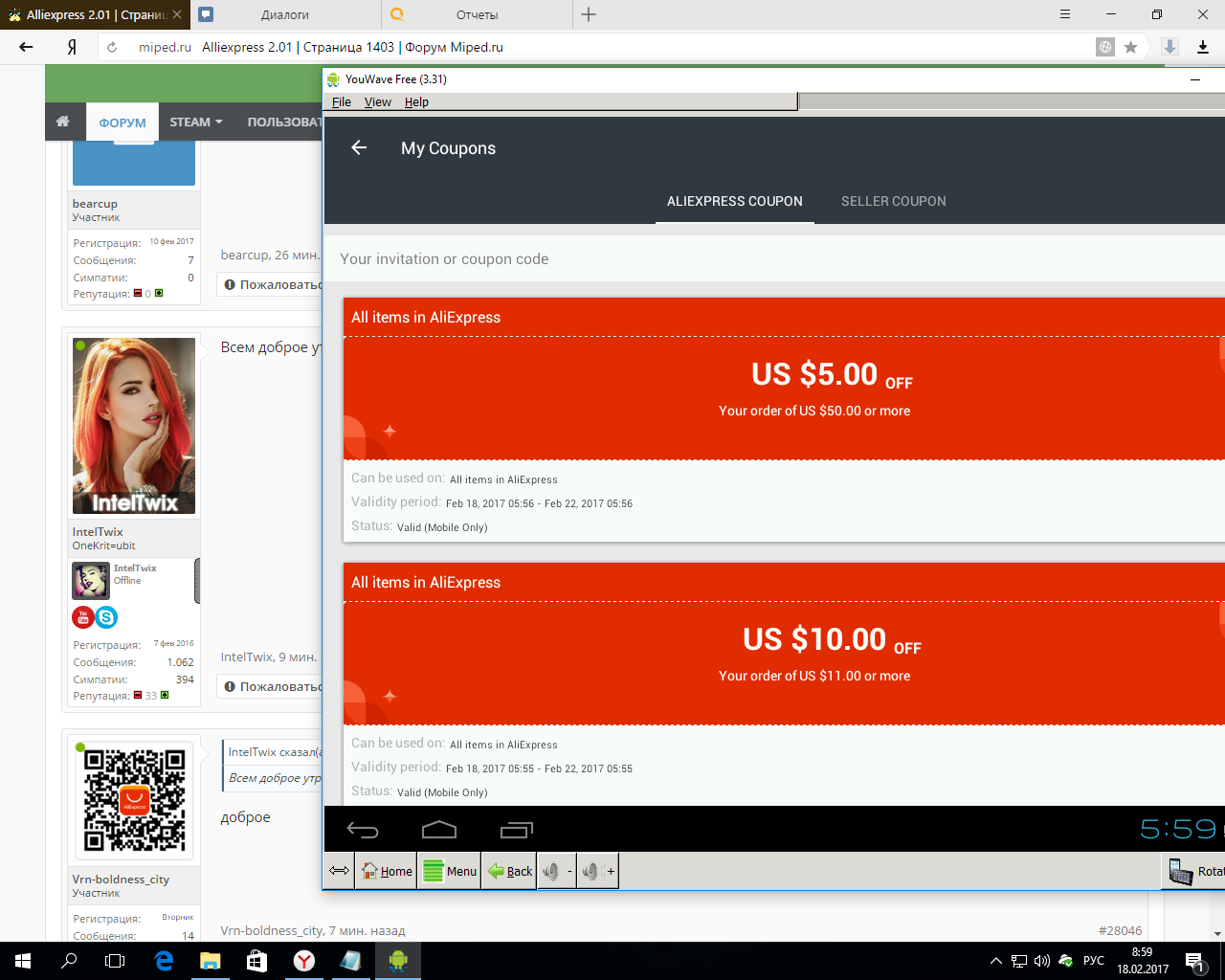Click the YouWave resize double-arrow icon
This screenshot has height=980, width=1225.
point(339,871)
